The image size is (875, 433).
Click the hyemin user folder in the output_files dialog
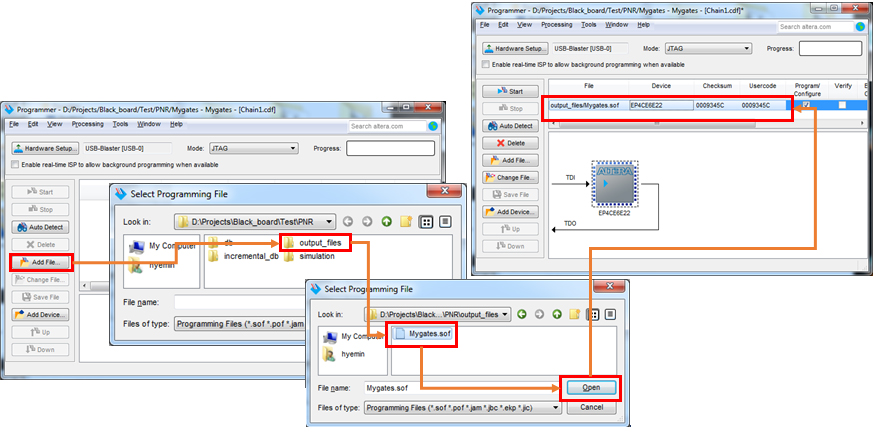[345, 354]
